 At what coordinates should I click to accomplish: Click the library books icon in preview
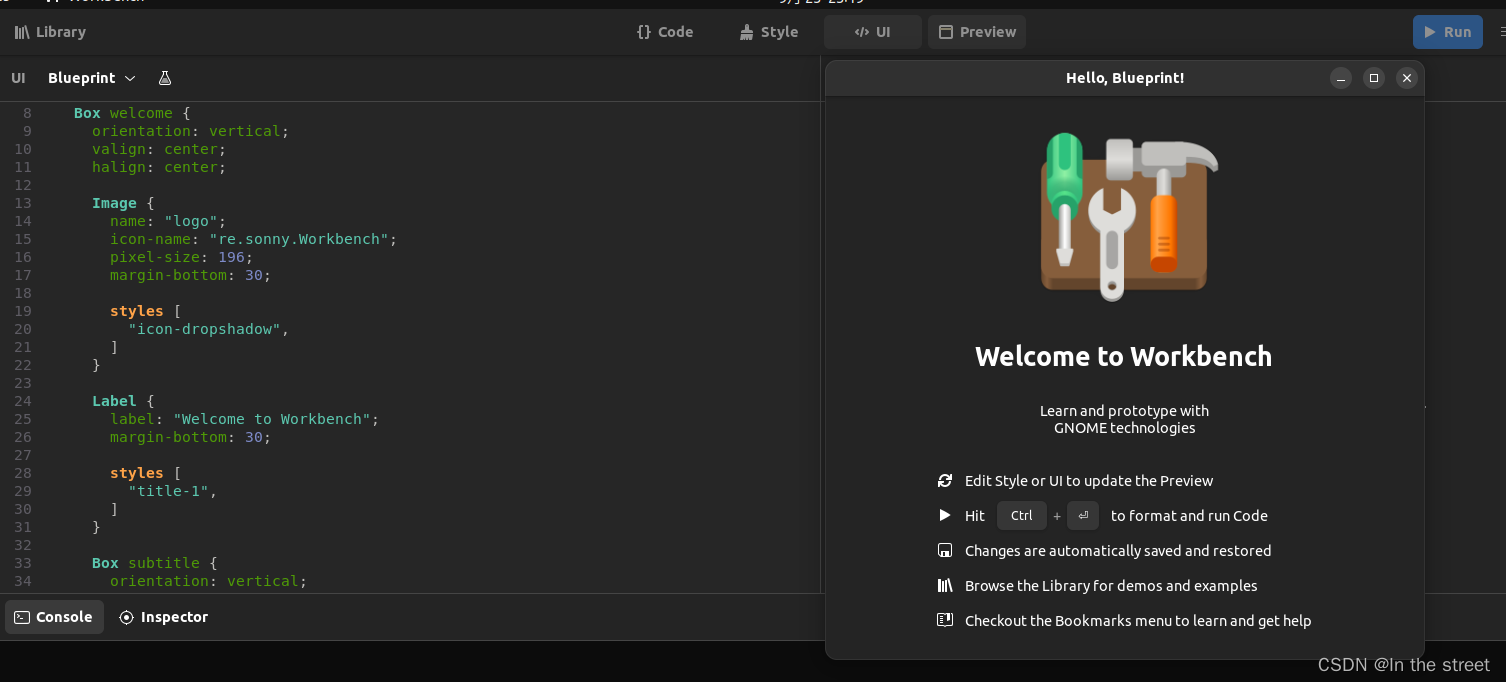pyautogui.click(x=945, y=586)
